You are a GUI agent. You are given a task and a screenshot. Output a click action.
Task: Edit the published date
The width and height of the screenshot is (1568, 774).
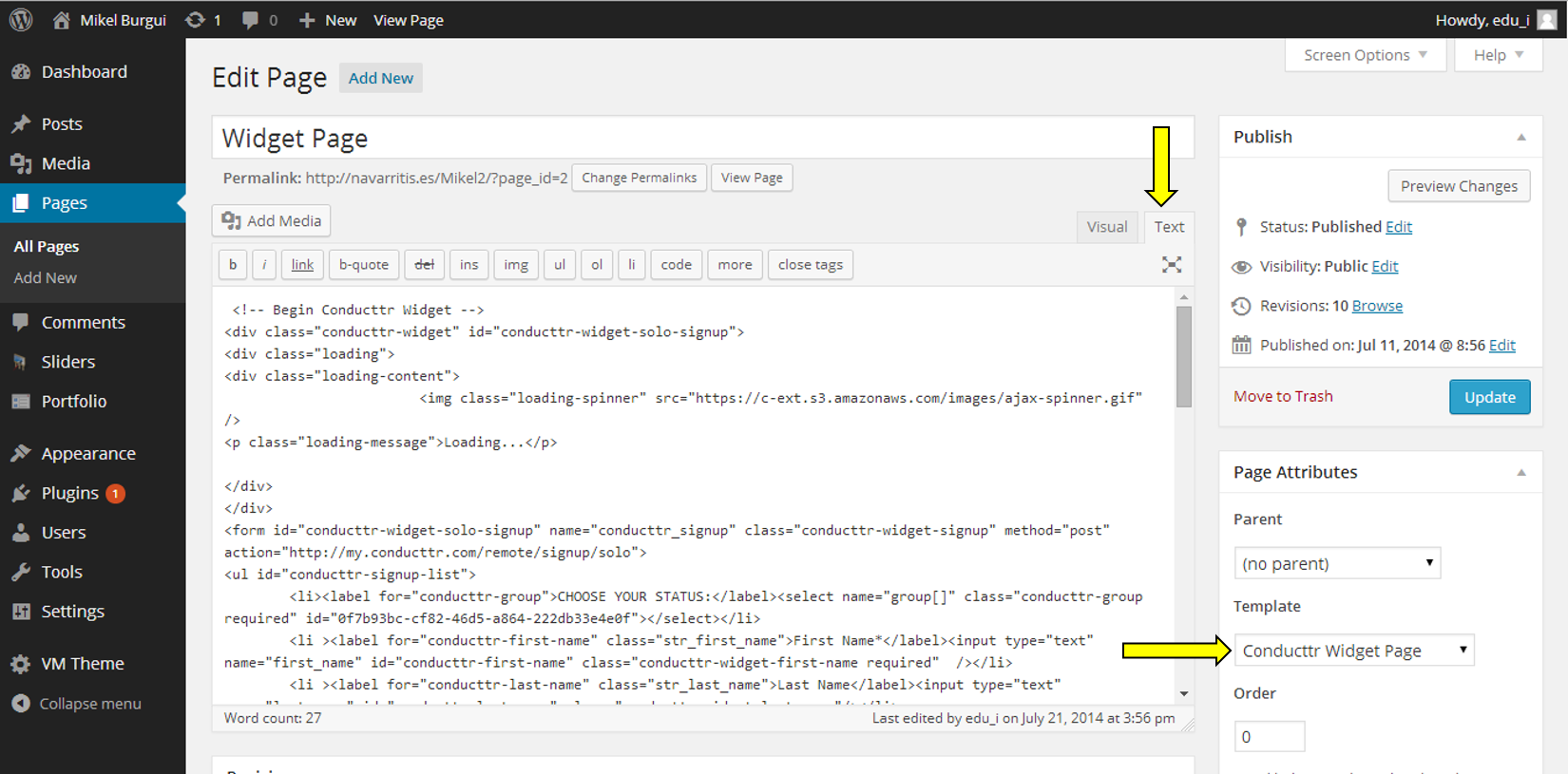1501,346
